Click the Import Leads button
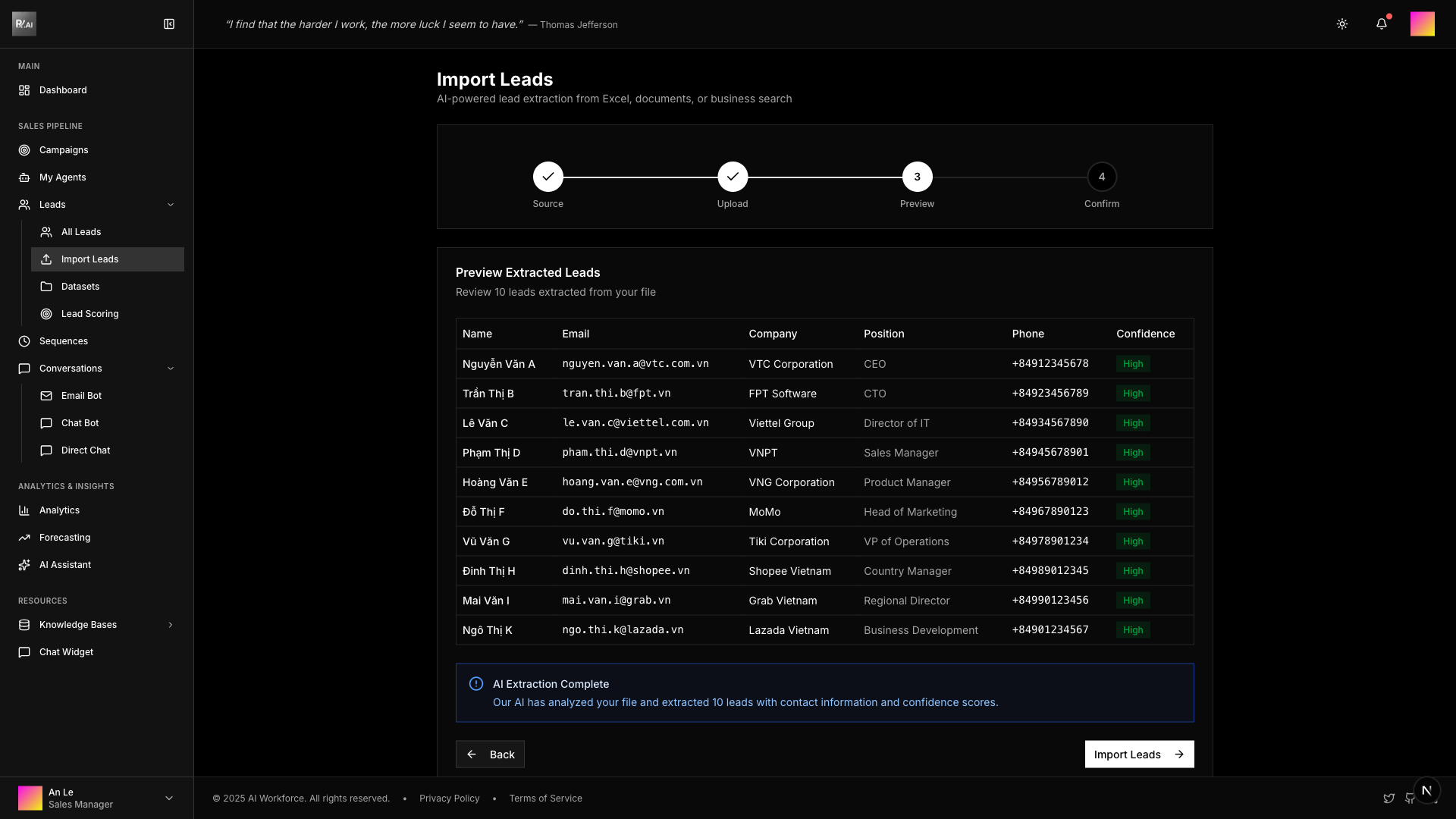The image size is (1456, 819). click(1138, 755)
